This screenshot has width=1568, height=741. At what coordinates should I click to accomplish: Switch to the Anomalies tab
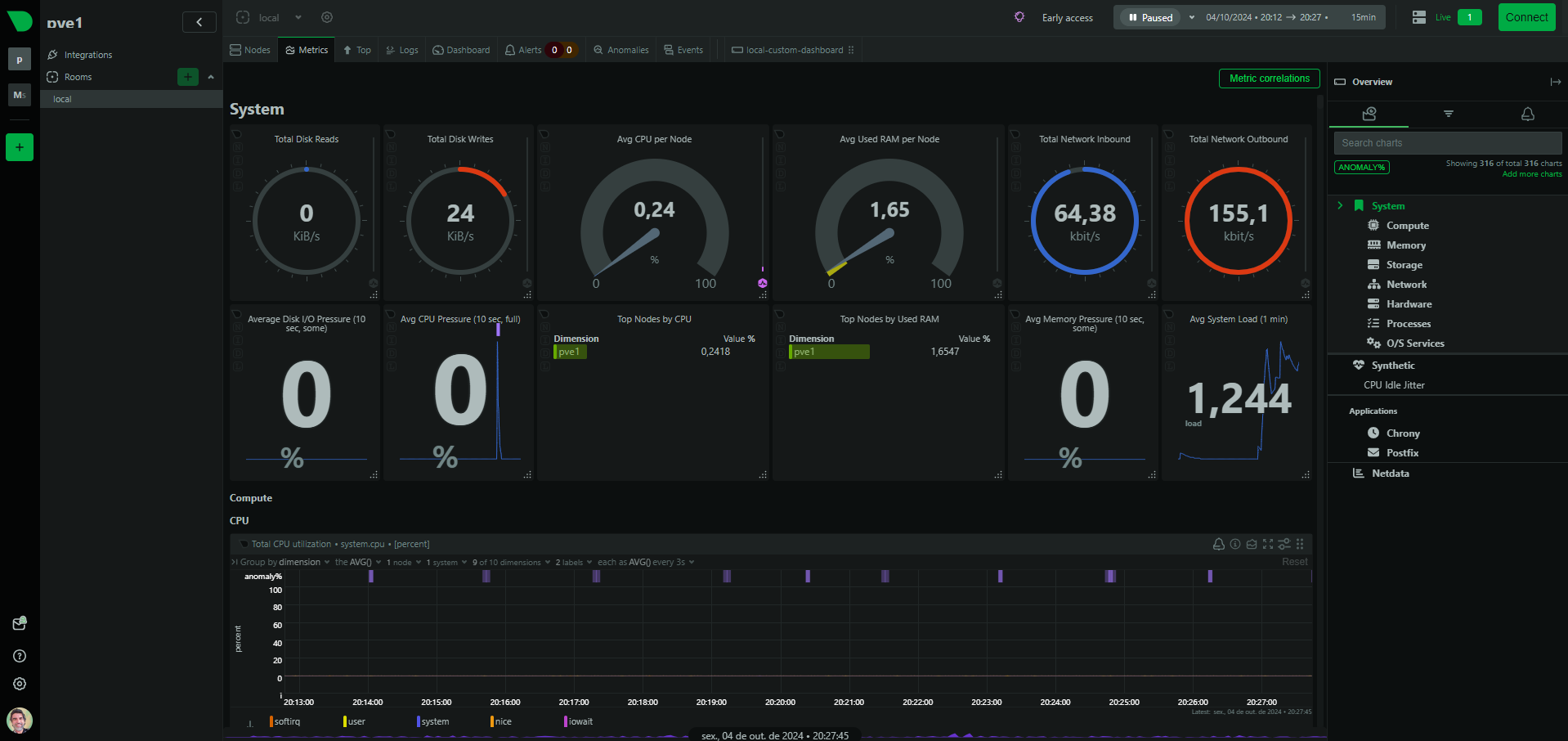(621, 50)
